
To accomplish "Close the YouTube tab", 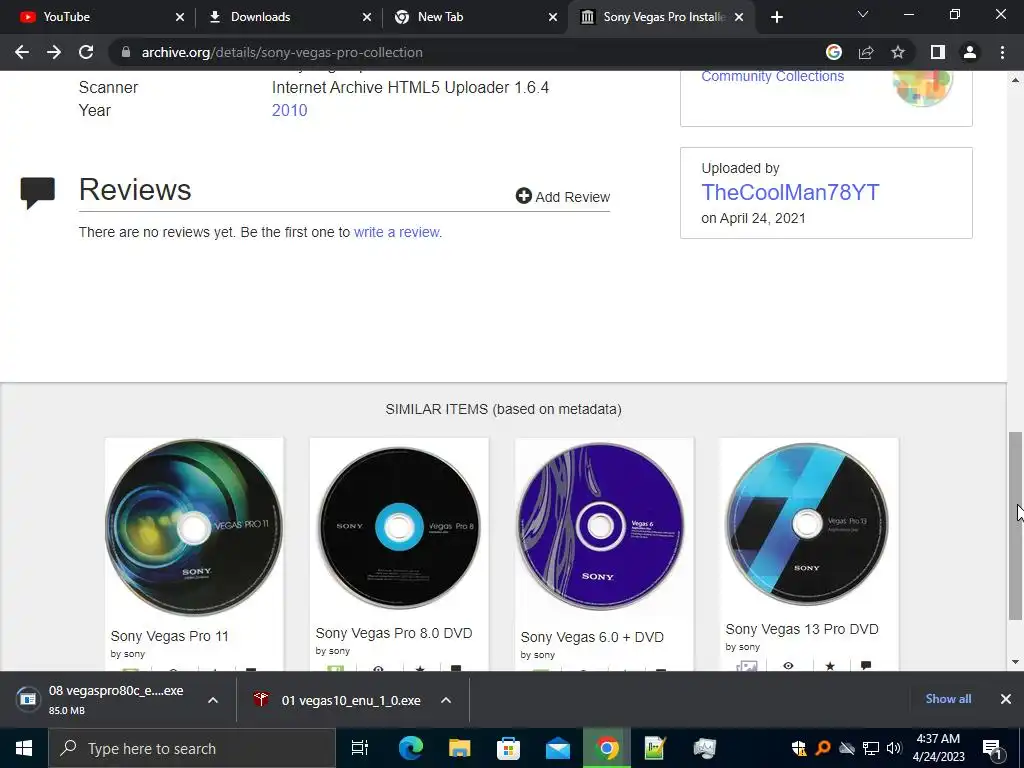I will coord(180,17).
